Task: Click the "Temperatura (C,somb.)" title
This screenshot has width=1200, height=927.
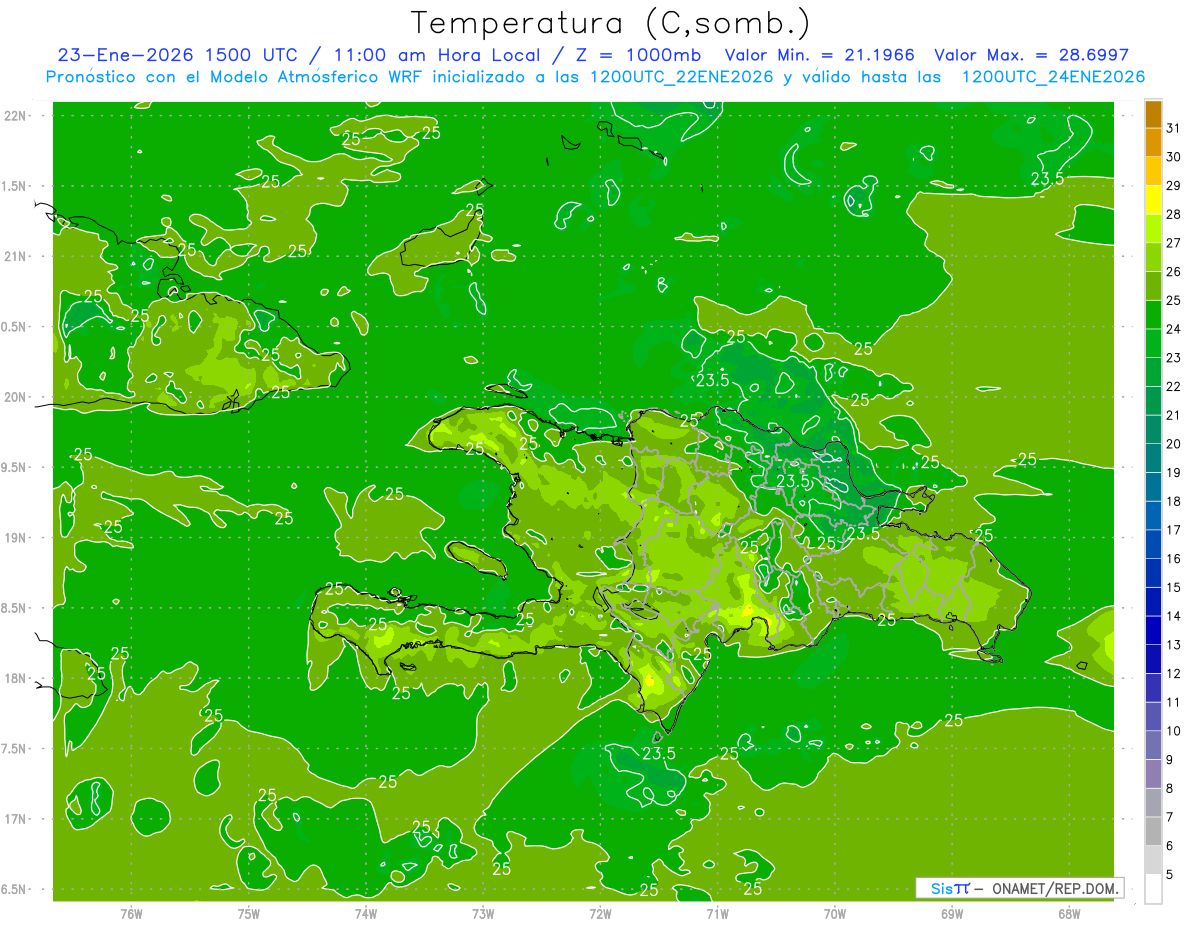Action: (611, 23)
